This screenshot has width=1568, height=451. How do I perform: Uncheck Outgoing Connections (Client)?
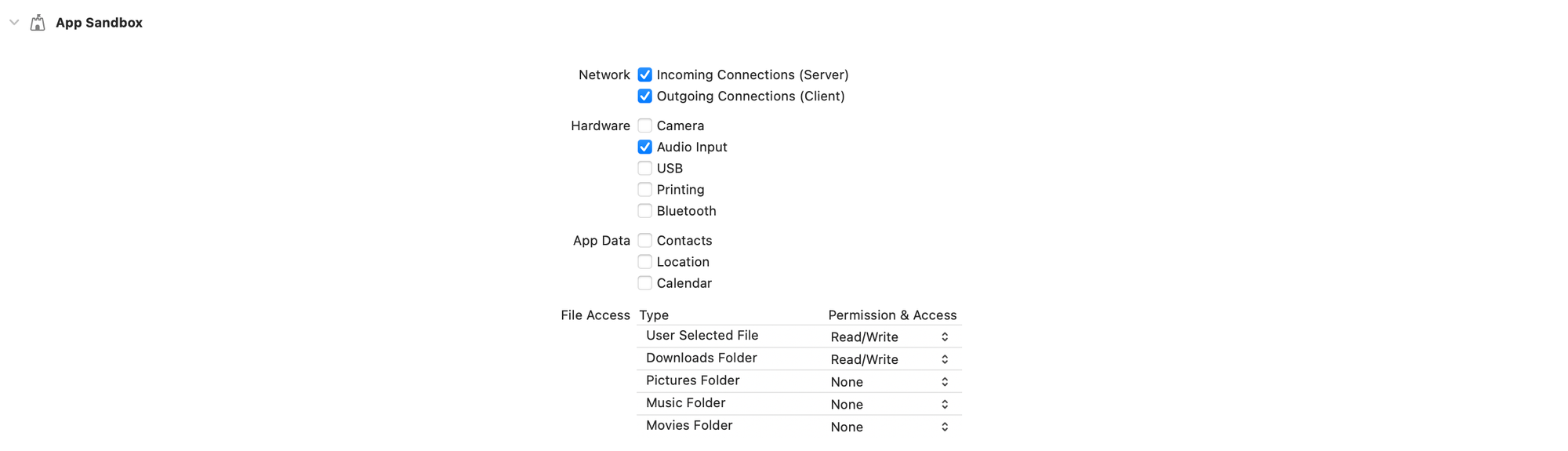pos(644,96)
